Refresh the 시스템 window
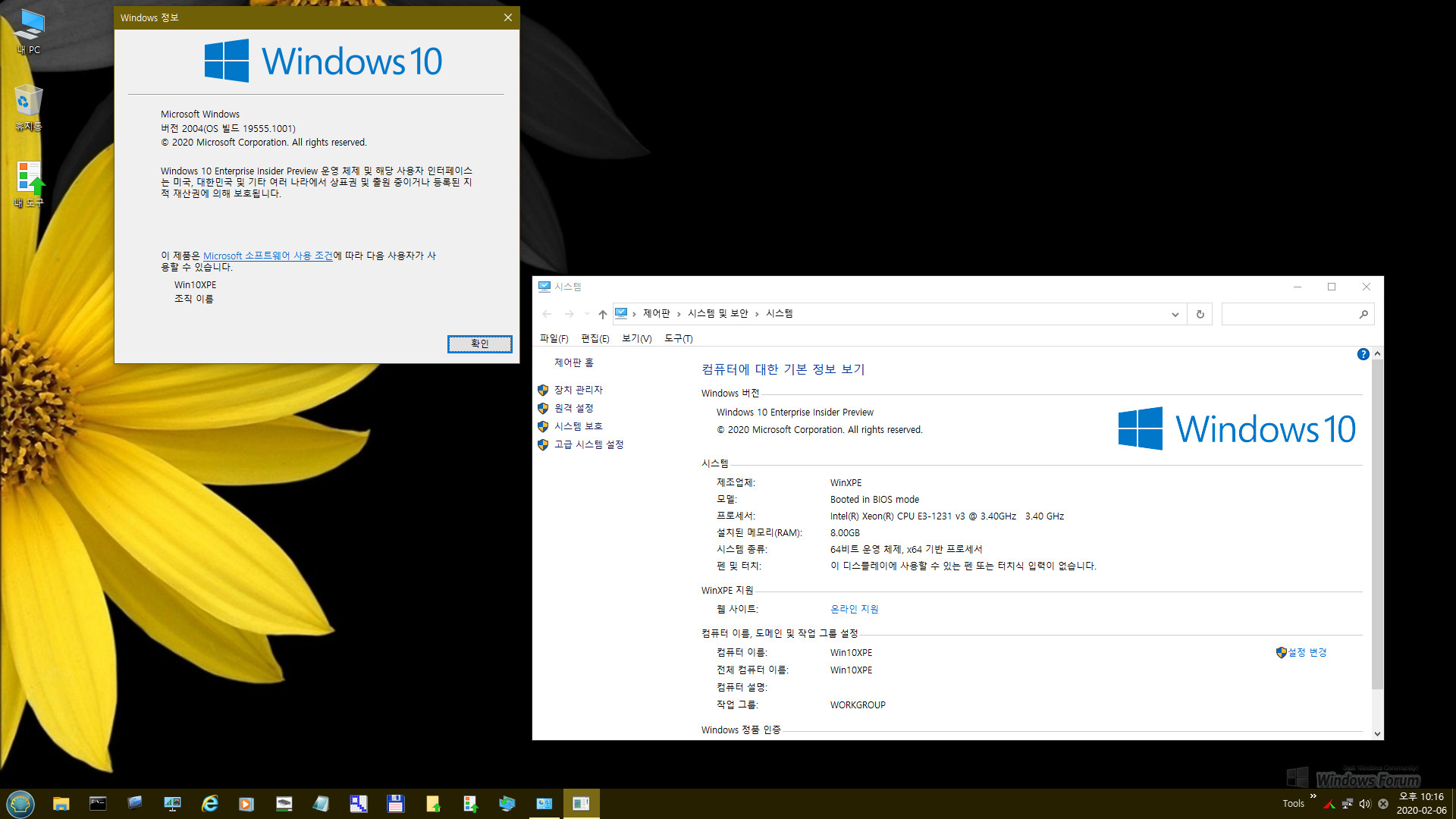This screenshot has height=819, width=1456. [1200, 314]
